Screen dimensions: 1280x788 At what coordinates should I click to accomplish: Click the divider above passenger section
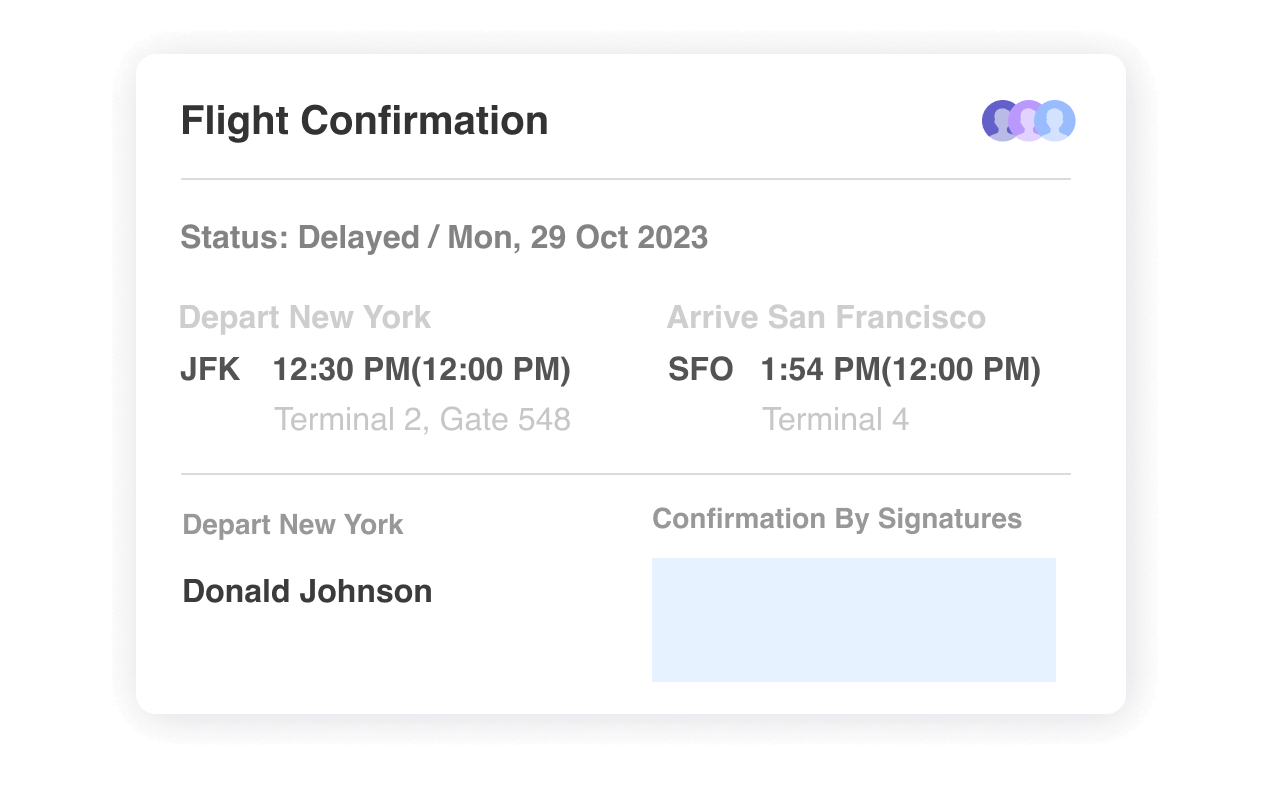coord(626,474)
